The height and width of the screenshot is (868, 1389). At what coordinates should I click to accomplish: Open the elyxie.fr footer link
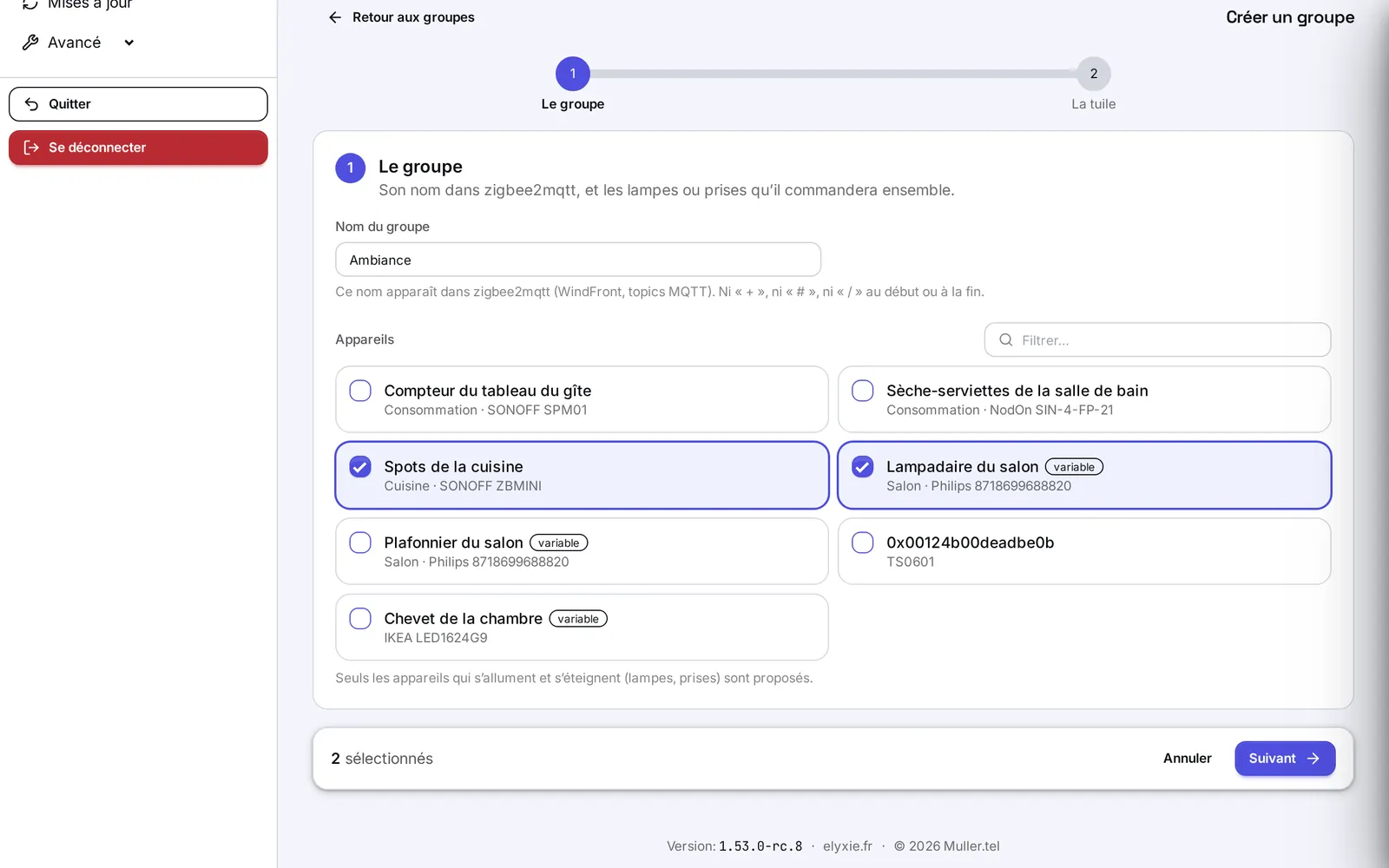click(x=847, y=846)
